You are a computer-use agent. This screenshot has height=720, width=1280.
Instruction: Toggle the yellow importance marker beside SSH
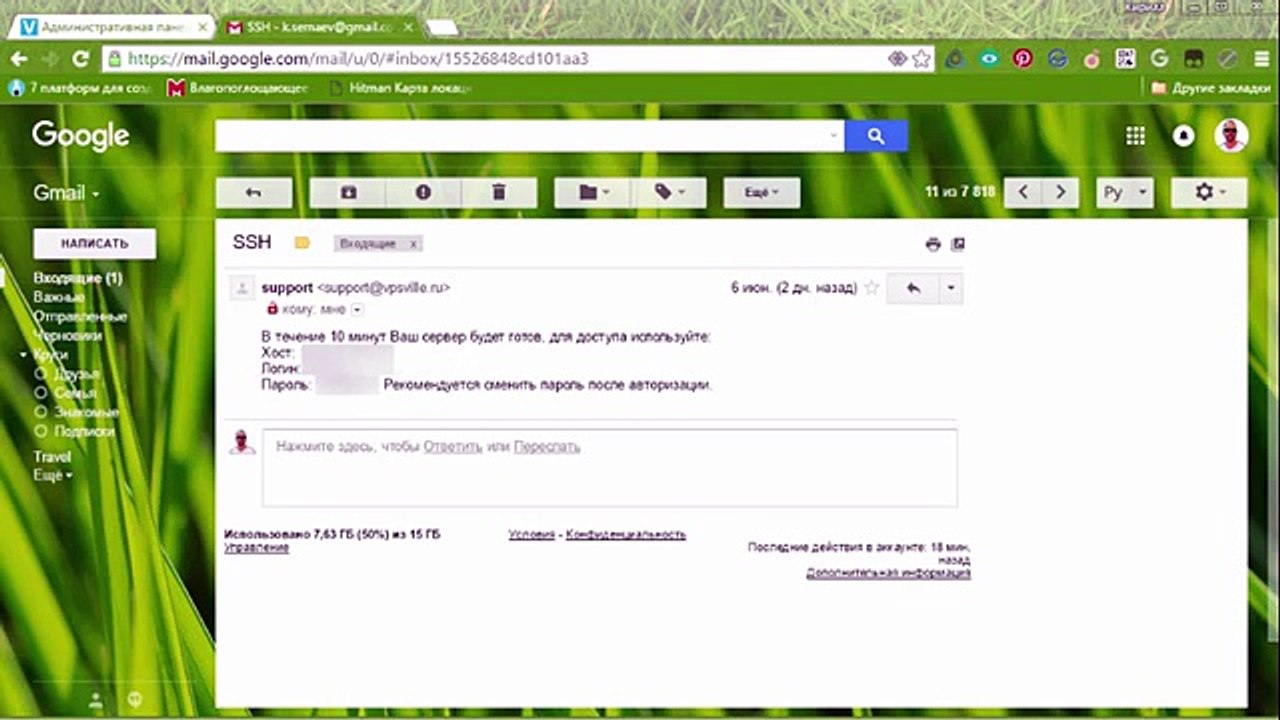point(302,243)
